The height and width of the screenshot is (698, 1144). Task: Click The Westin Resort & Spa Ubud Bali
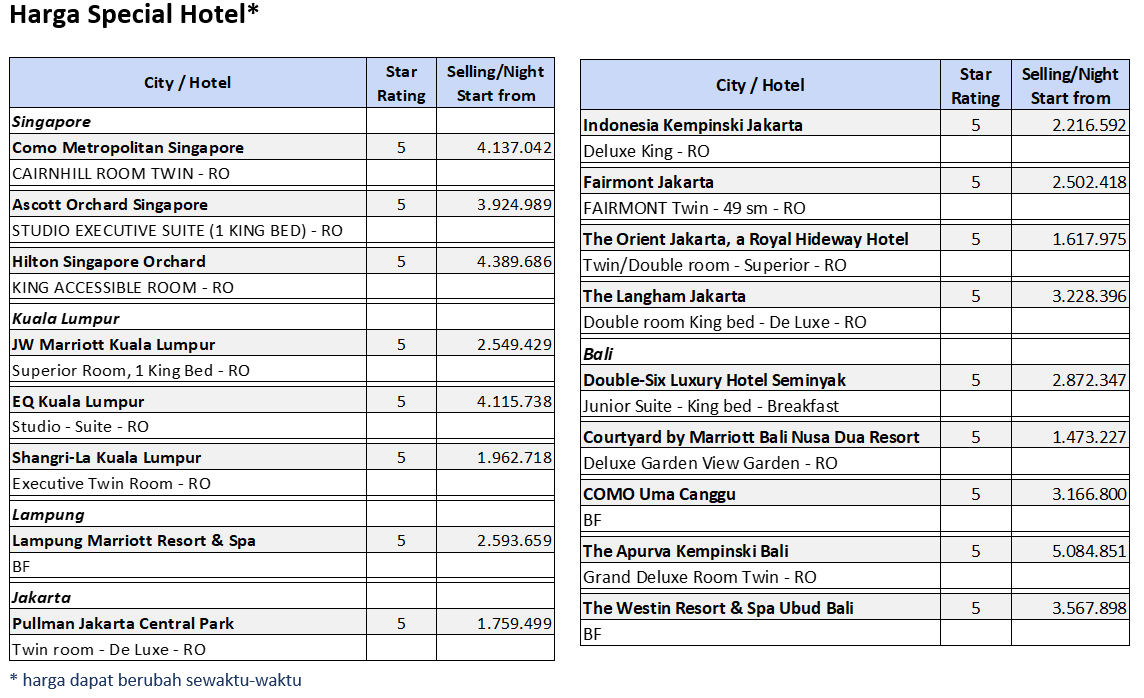pyautogui.click(x=718, y=608)
